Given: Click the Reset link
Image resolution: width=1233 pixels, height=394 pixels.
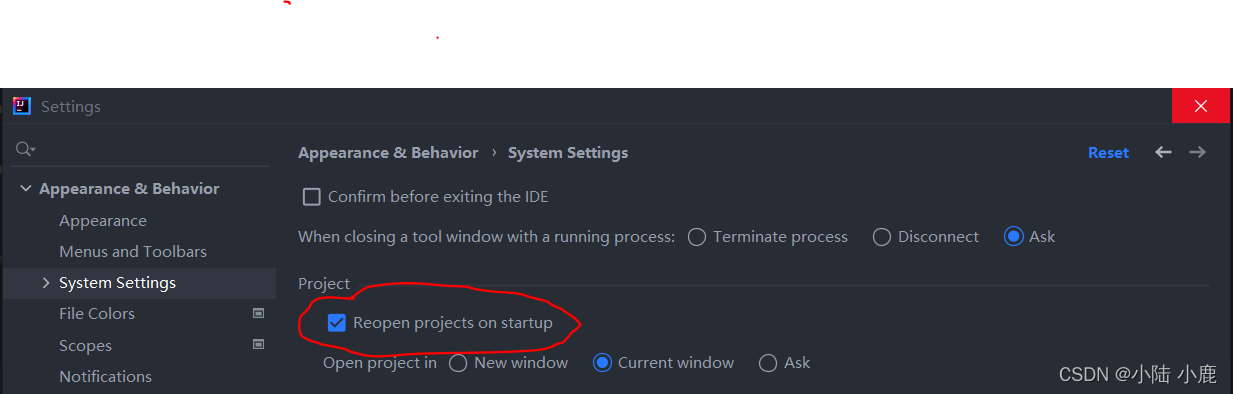Looking at the screenshot, I should click(1108, 153).
